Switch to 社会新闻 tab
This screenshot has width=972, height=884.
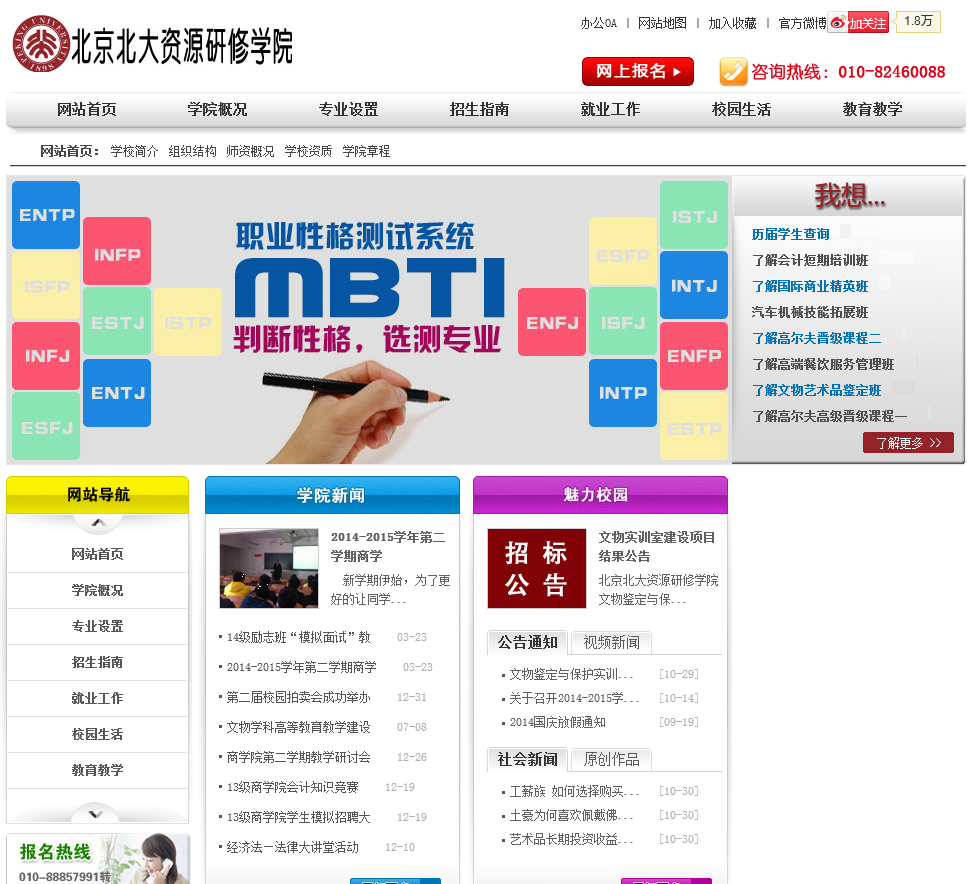pyautogui.click(x=528, y=759)
